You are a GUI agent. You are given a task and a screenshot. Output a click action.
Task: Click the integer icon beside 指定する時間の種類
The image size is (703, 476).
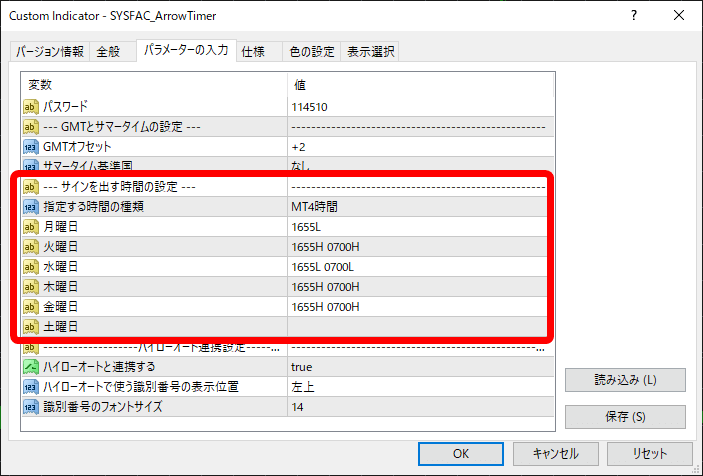click(31, 207)
